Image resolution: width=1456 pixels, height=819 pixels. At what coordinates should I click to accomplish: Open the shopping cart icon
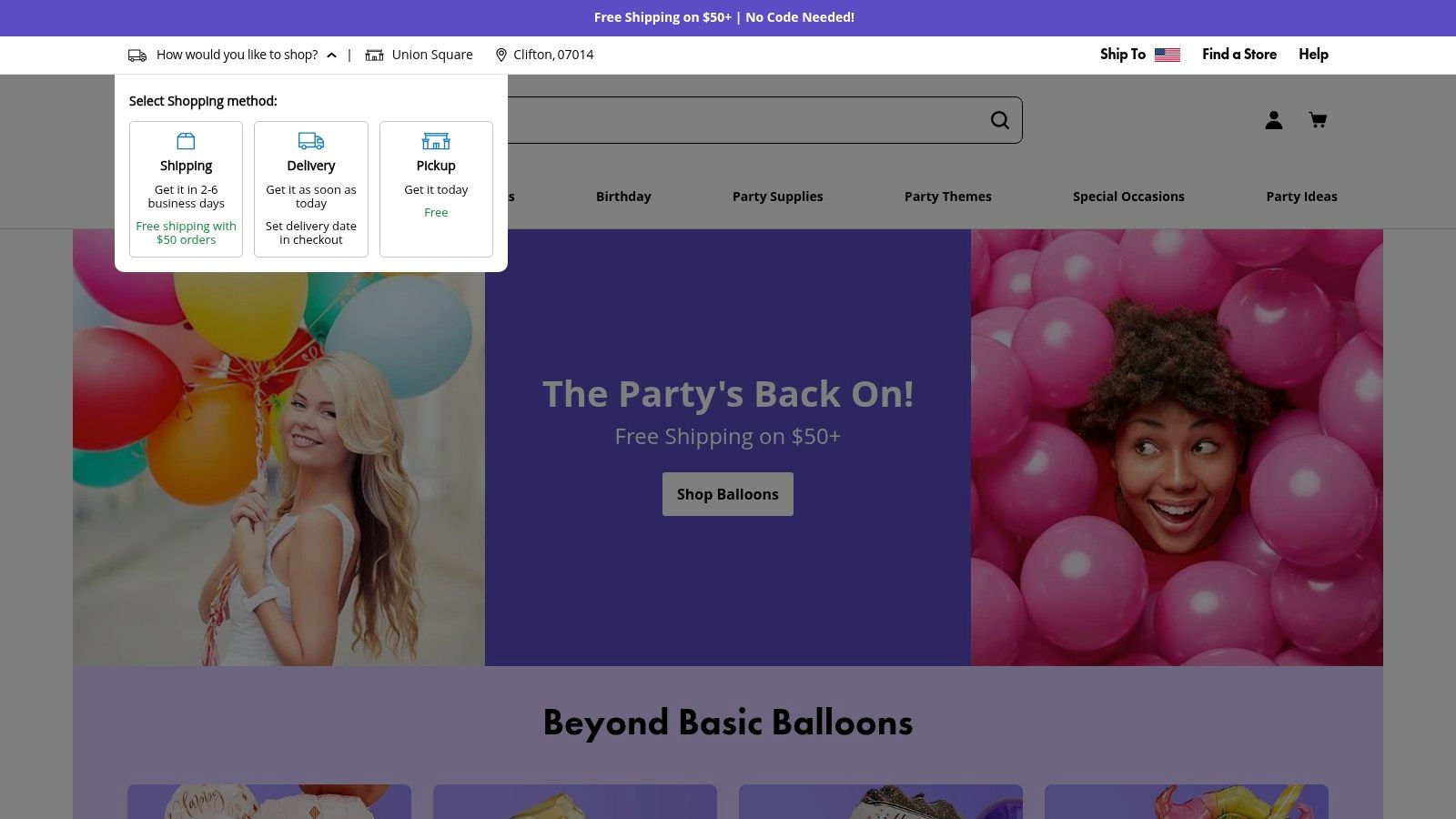coord(1317,120)
